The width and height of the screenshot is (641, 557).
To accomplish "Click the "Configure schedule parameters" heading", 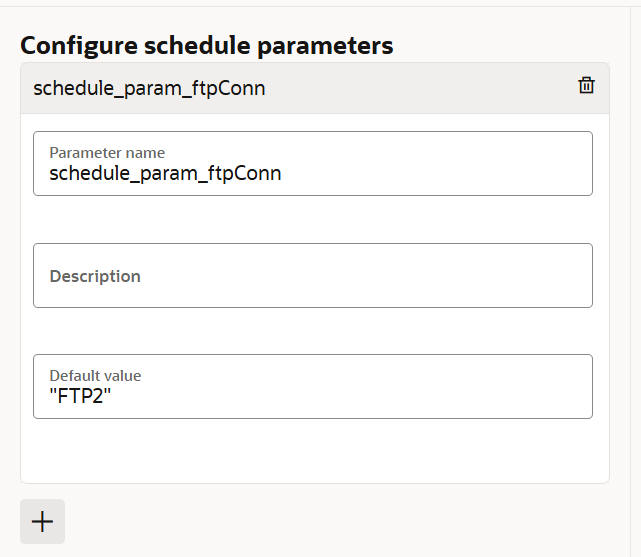I will (206, 45).
